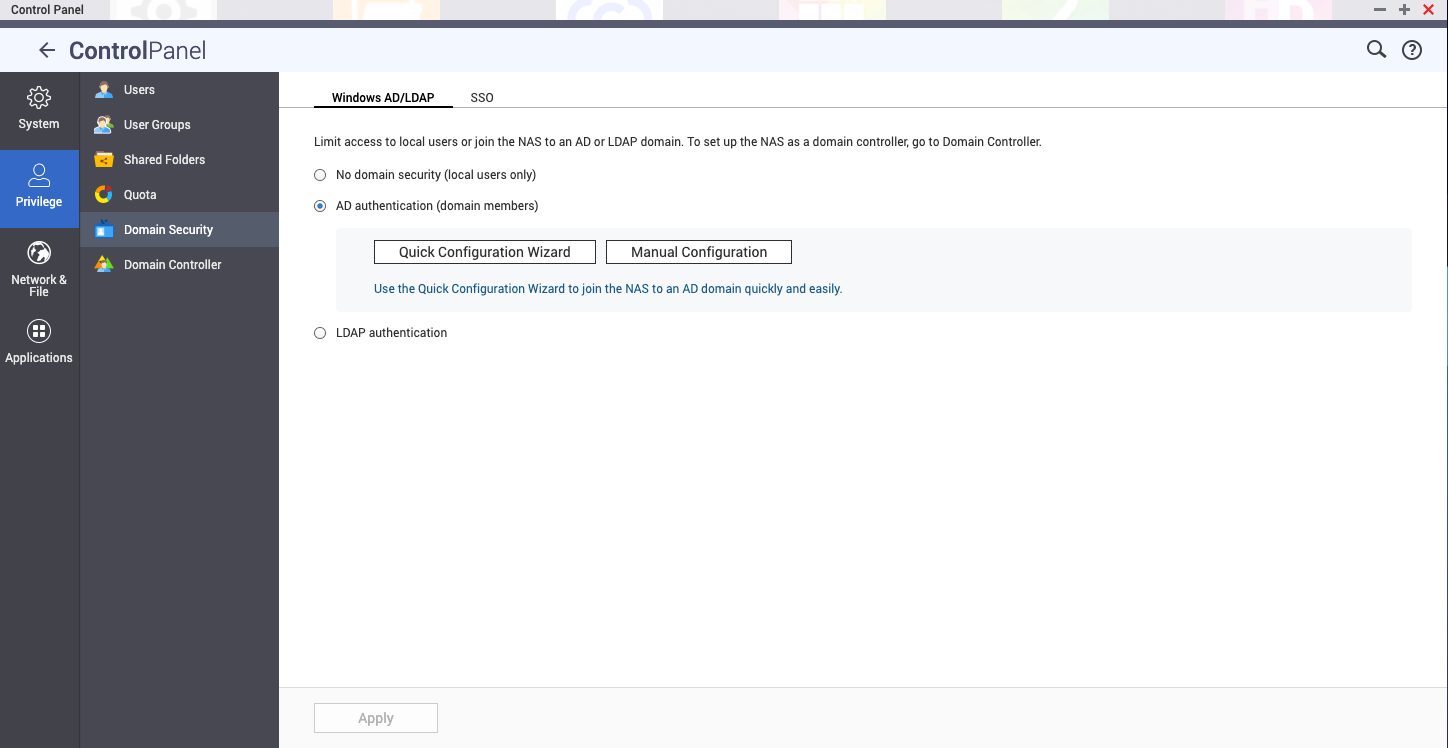Image resolution: width=1448 pixels, height=748 pixels.
Task: Click the Applications label in sidebar
Action: tap(39, 358)
